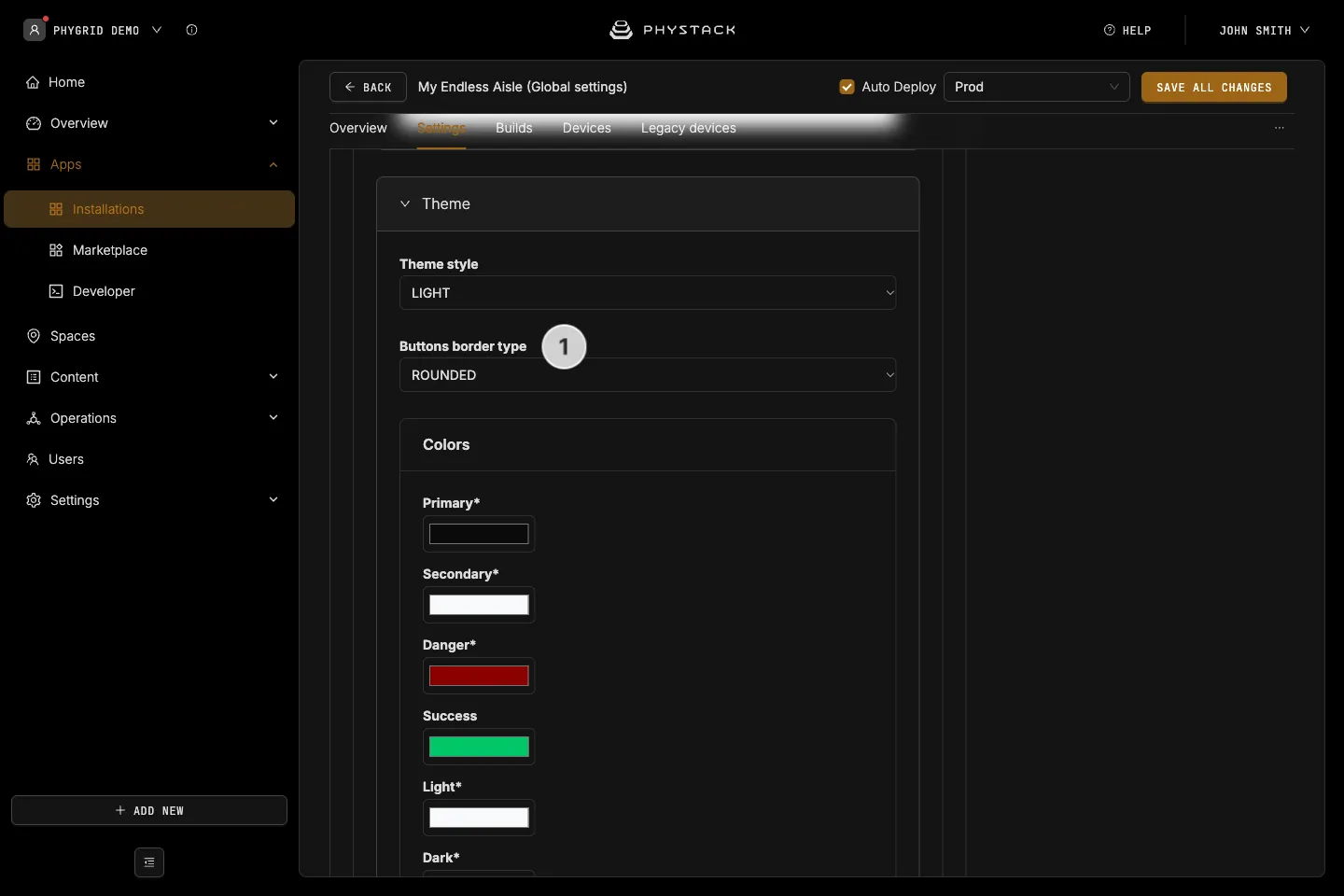Switch to the Legacy devices tab
This screenshot has width=1344, height=896.
(x=689, y=128)
